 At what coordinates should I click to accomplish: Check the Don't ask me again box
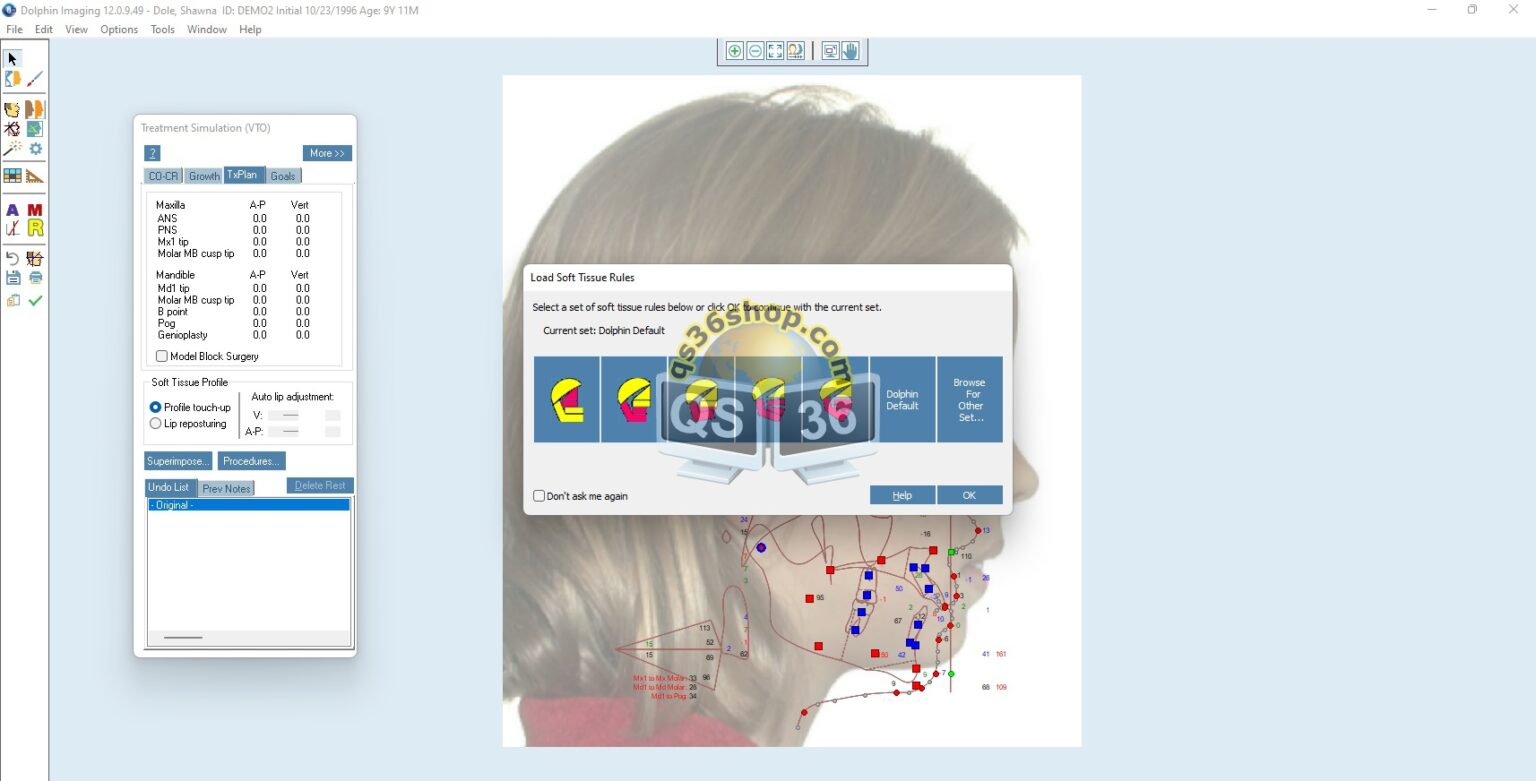point(539,496)
